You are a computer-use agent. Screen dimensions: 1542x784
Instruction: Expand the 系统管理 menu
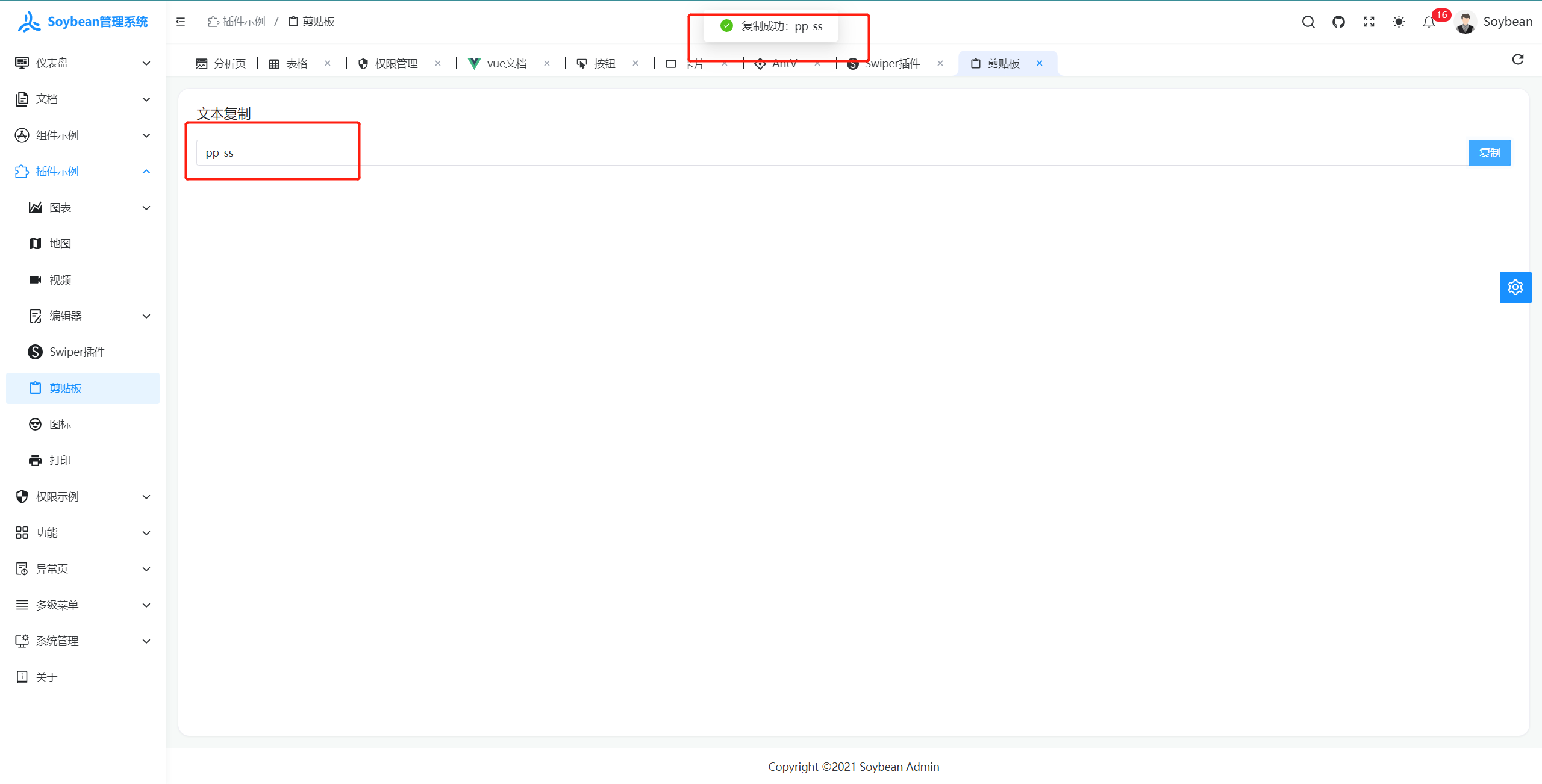point(83,641)
